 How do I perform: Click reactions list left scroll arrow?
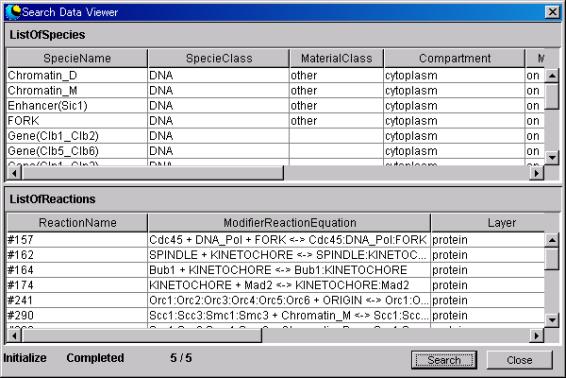click(x=14, y=336)
